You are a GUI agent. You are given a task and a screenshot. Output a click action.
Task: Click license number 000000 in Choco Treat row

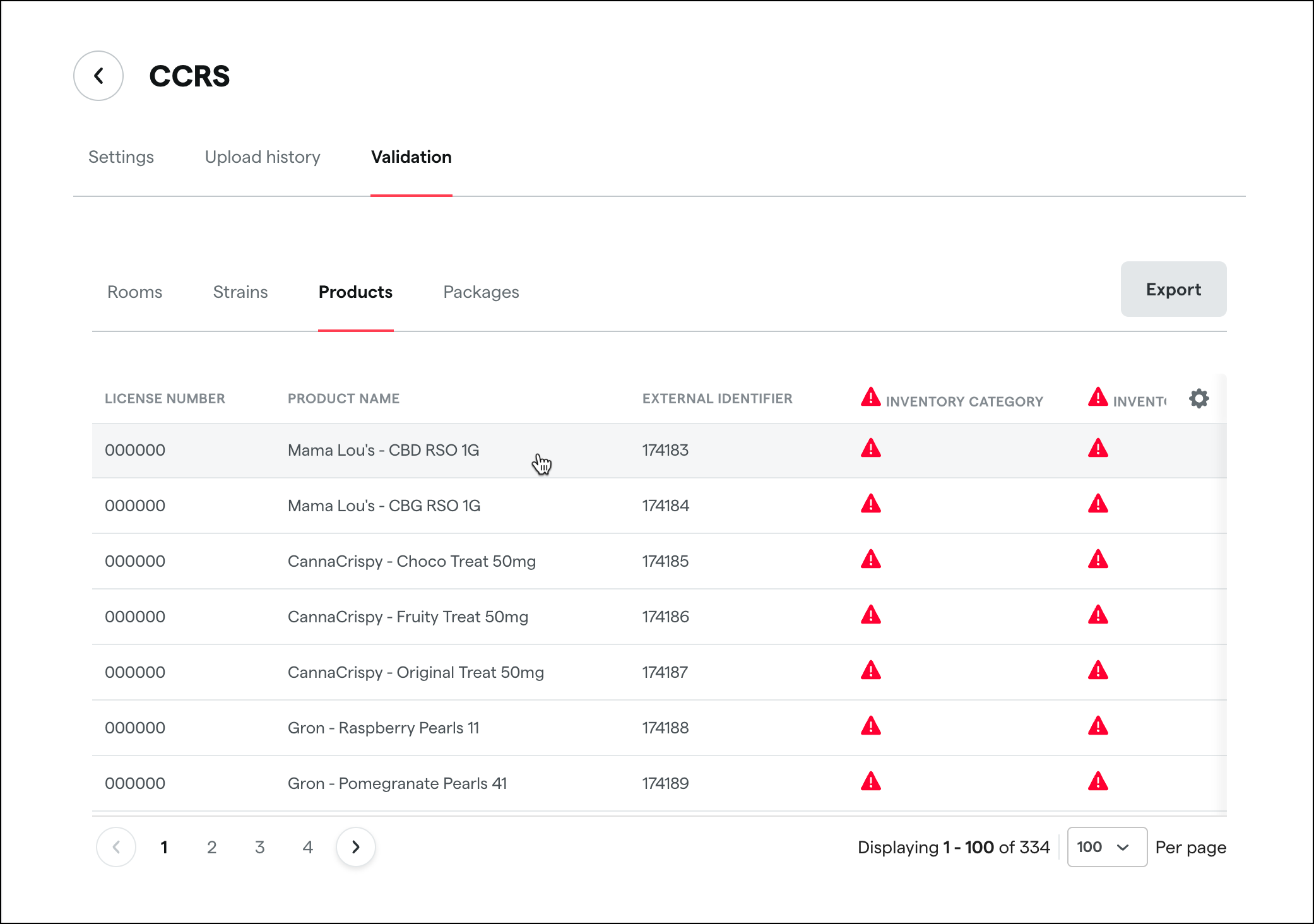135,561
